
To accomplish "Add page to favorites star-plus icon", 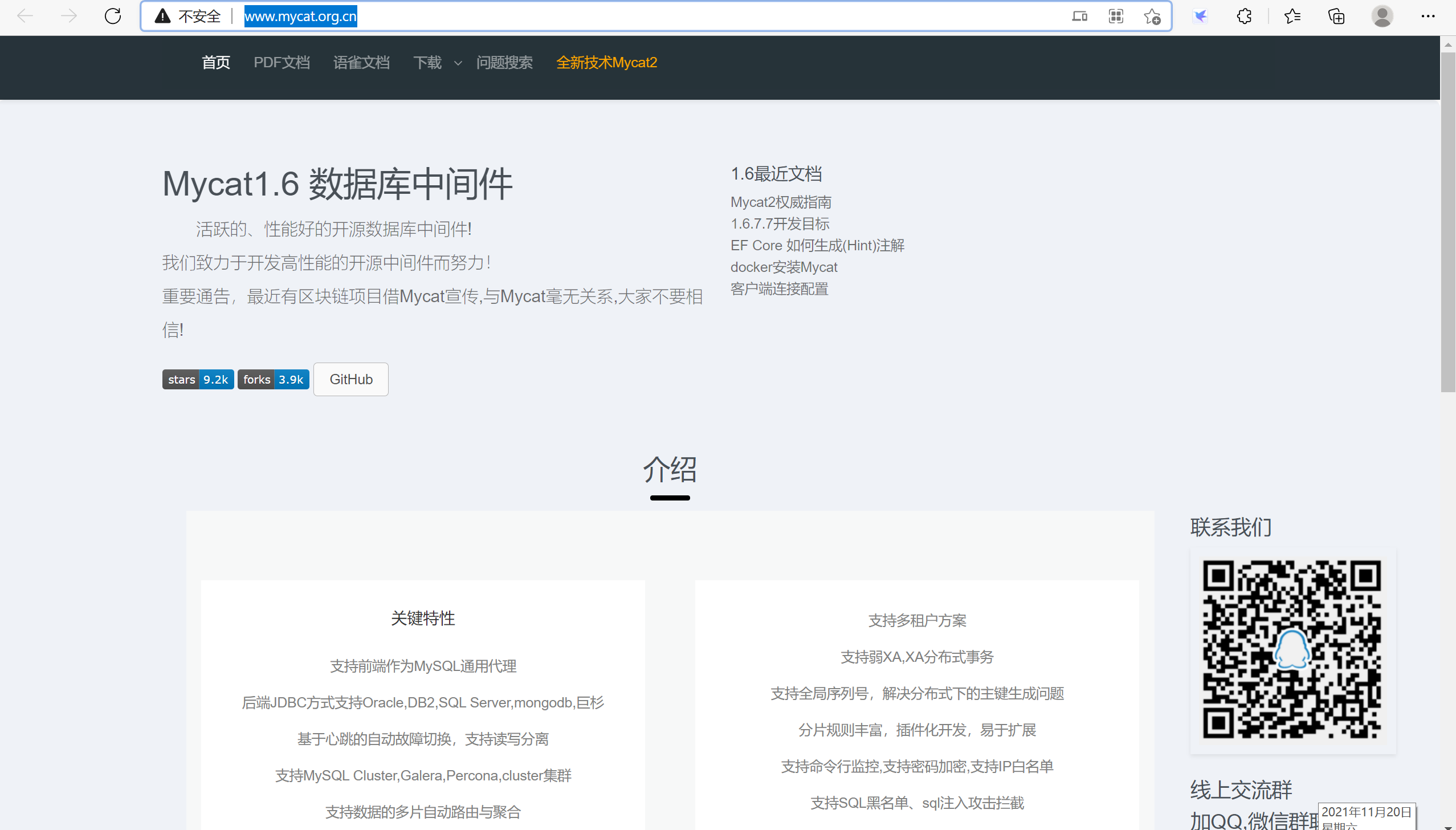I will [1152, 16].
